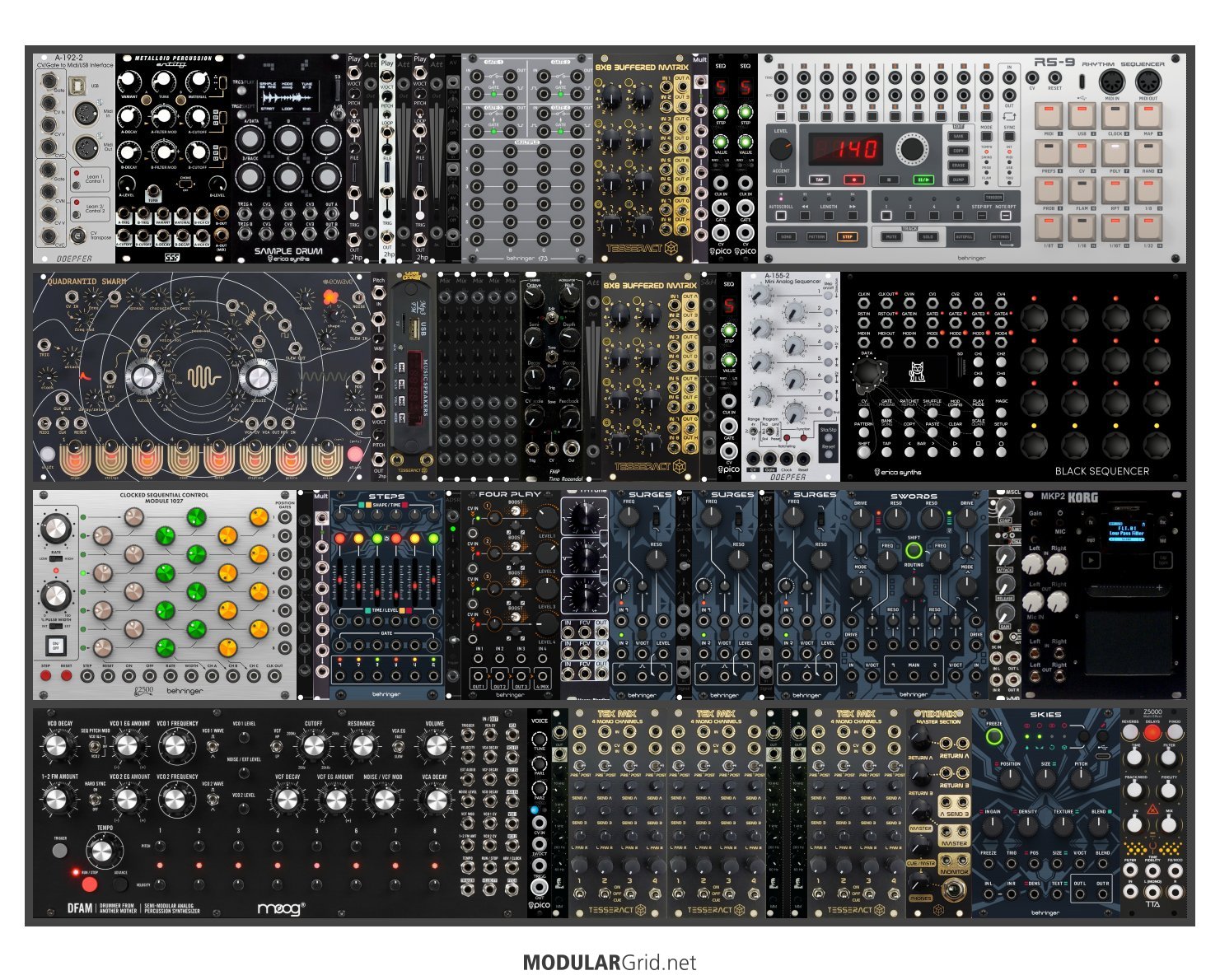This screenshot has height=980, width=1220.
Task: Hit the MIDI pad on RS-9
Action: [1049, 115]
